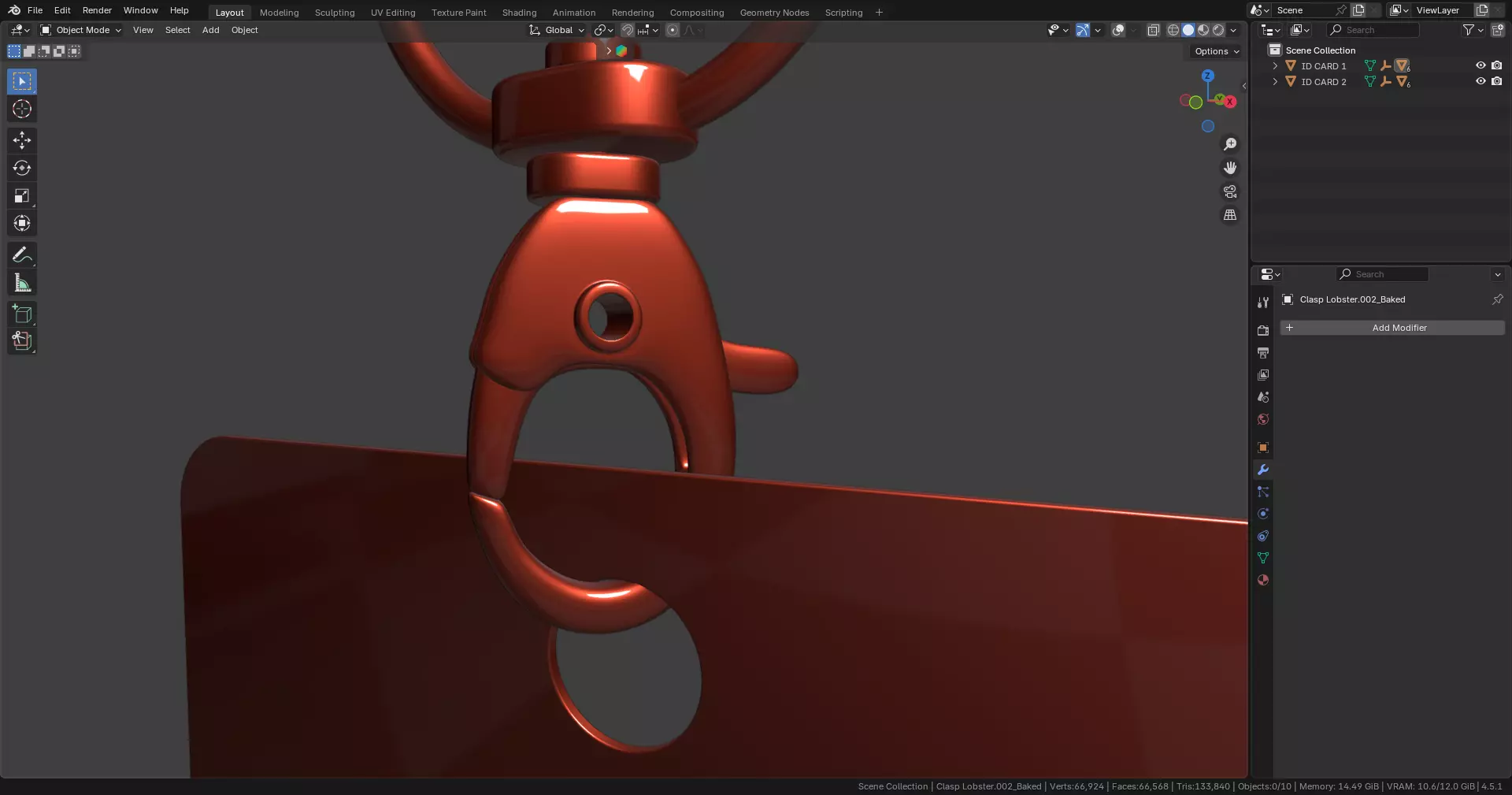This screenshot has width=1512, height=795.
Task: Open the viewport Add menu
Action: click(x=210, y=30)
